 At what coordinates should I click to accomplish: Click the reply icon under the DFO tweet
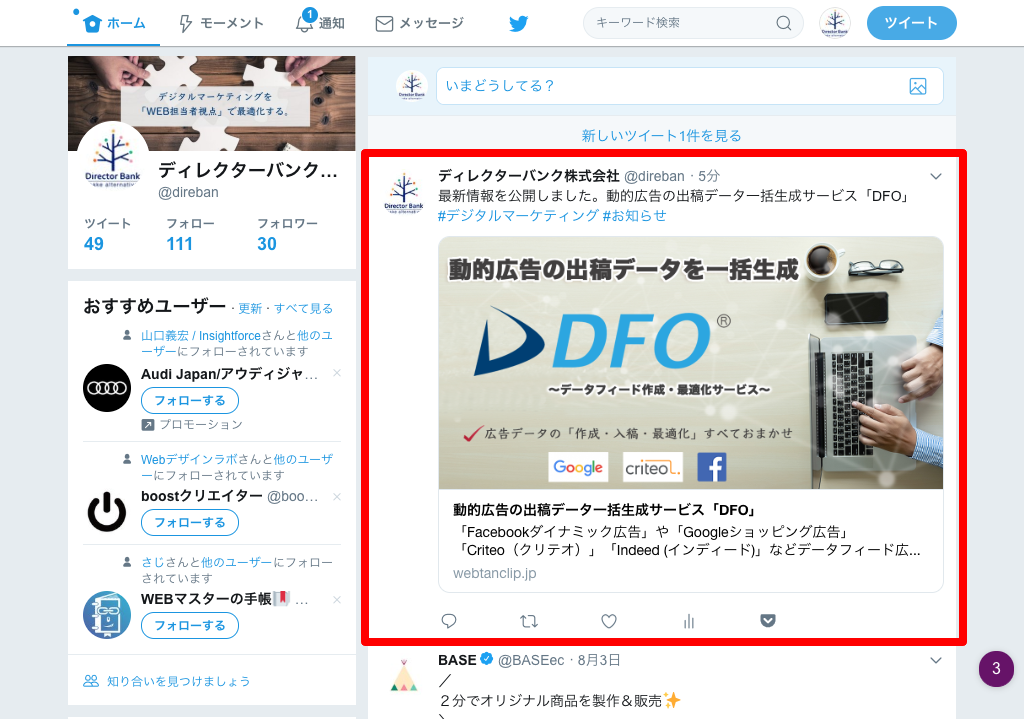click(x=449, y=621)
